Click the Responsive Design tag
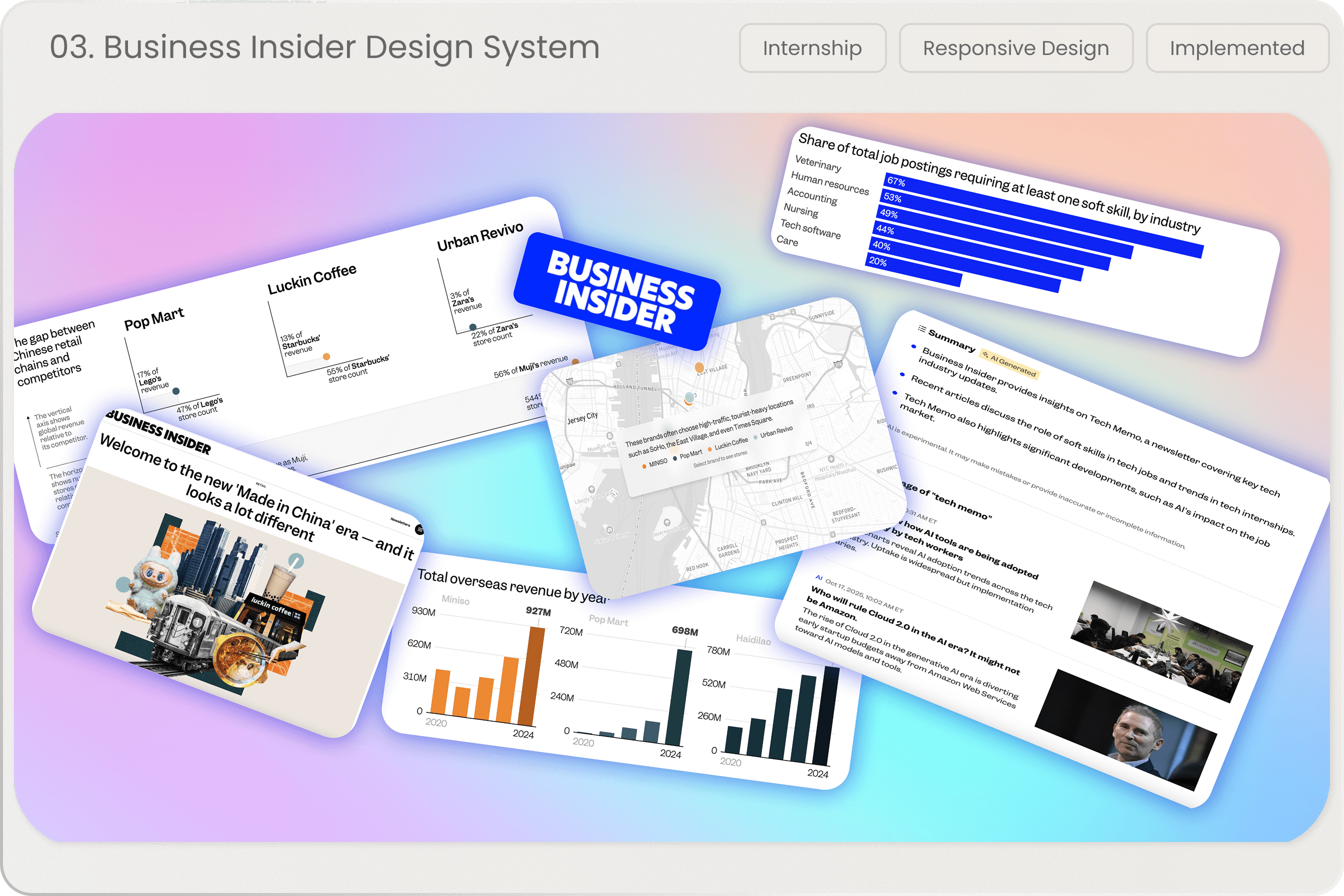 [1016, 48]
